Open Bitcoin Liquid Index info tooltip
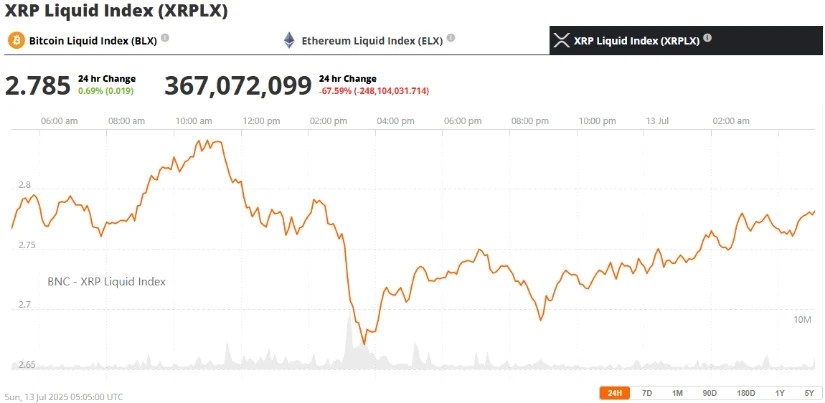Image resolution: width=825 pixels, height=403 pixels. point(165,38)
